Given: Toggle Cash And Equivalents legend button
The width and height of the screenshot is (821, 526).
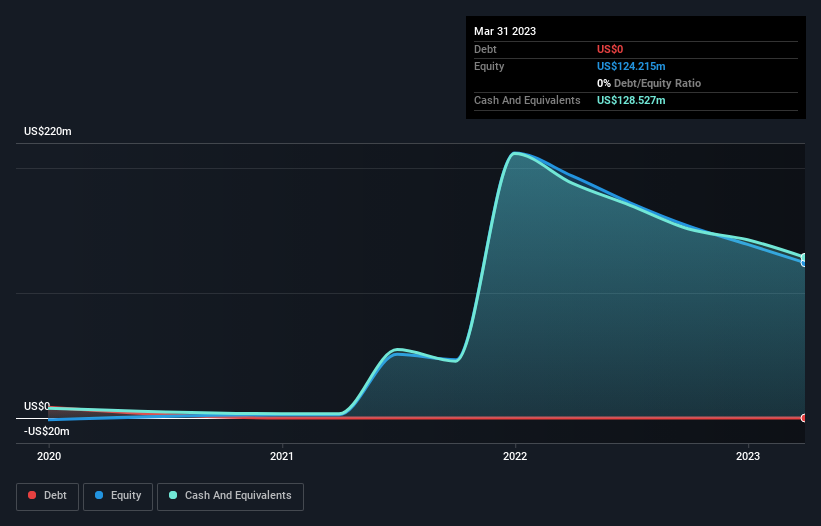Looking at the screenshot, I should coord(230,496).
